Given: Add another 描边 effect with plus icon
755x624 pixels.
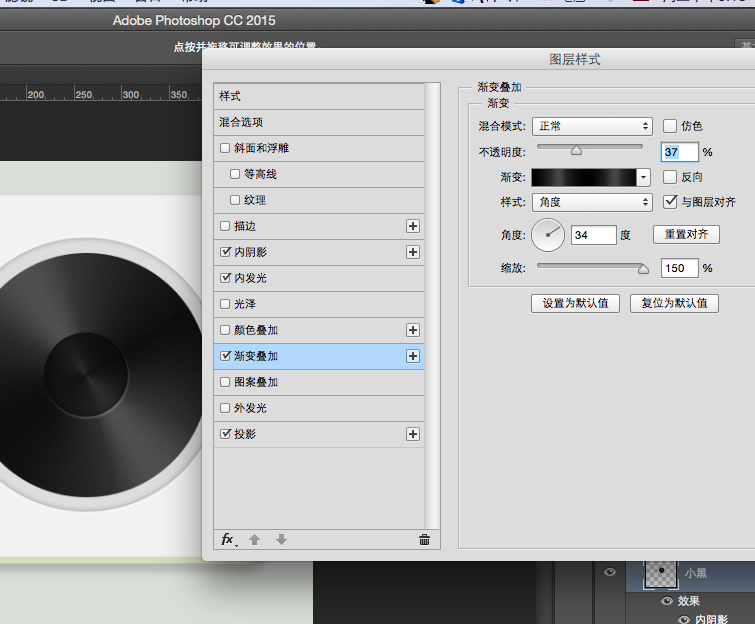Looking at the screenshot, I should [x=413, y=226].
